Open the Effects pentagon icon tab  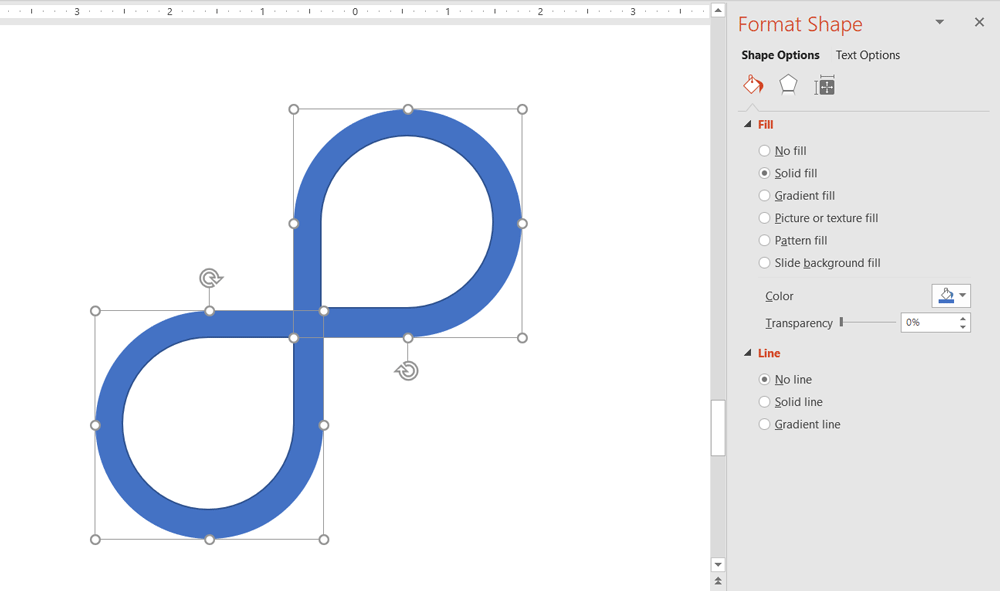tap(789, 85)
